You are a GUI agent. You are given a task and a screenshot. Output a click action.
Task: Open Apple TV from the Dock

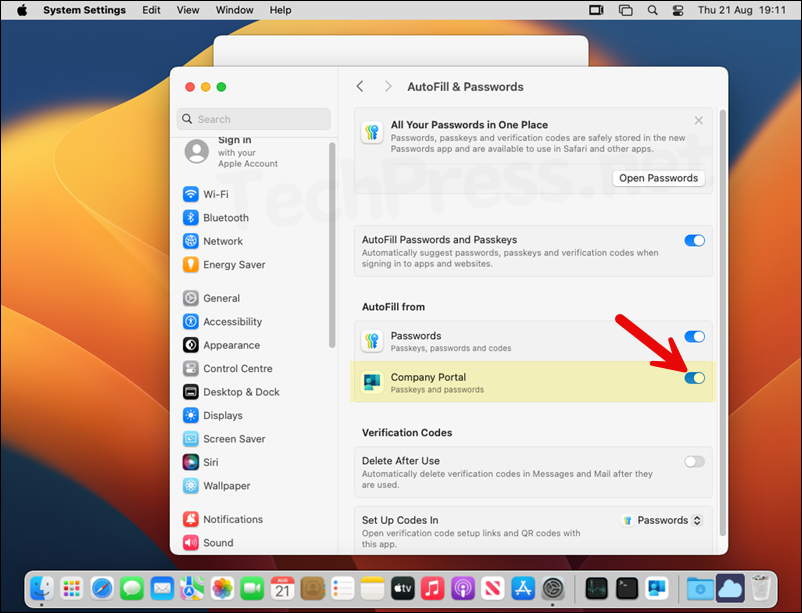(x=403, y=588)
